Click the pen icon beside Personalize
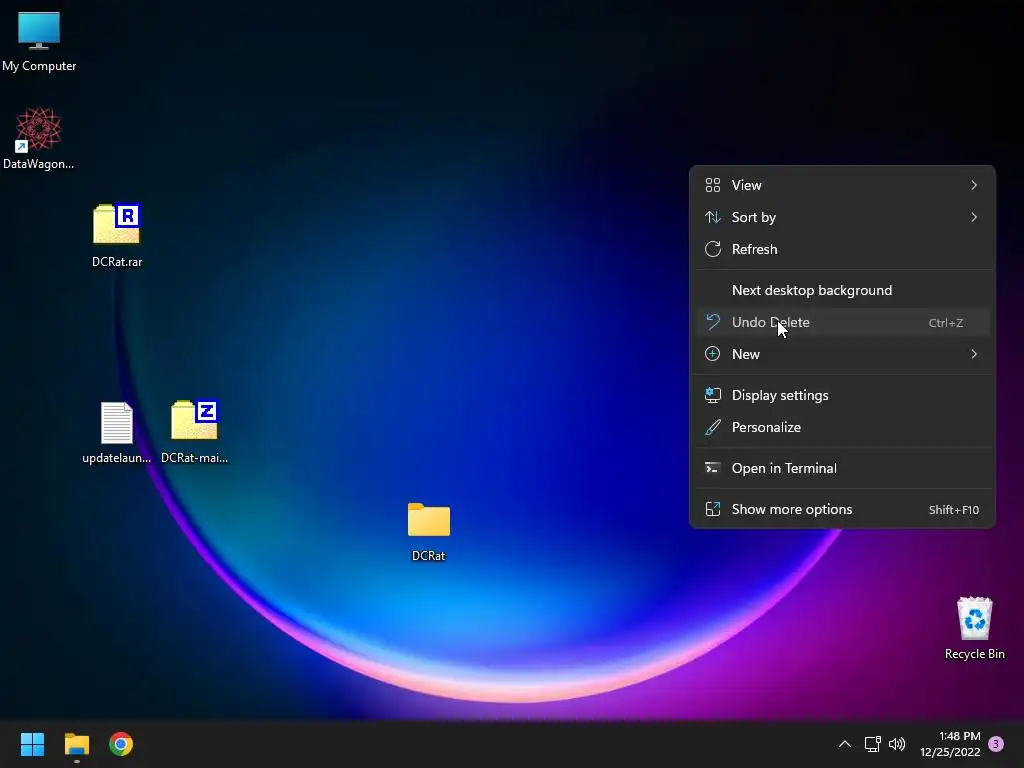This screenshot has height=768, width=1024. click(712, 428)
